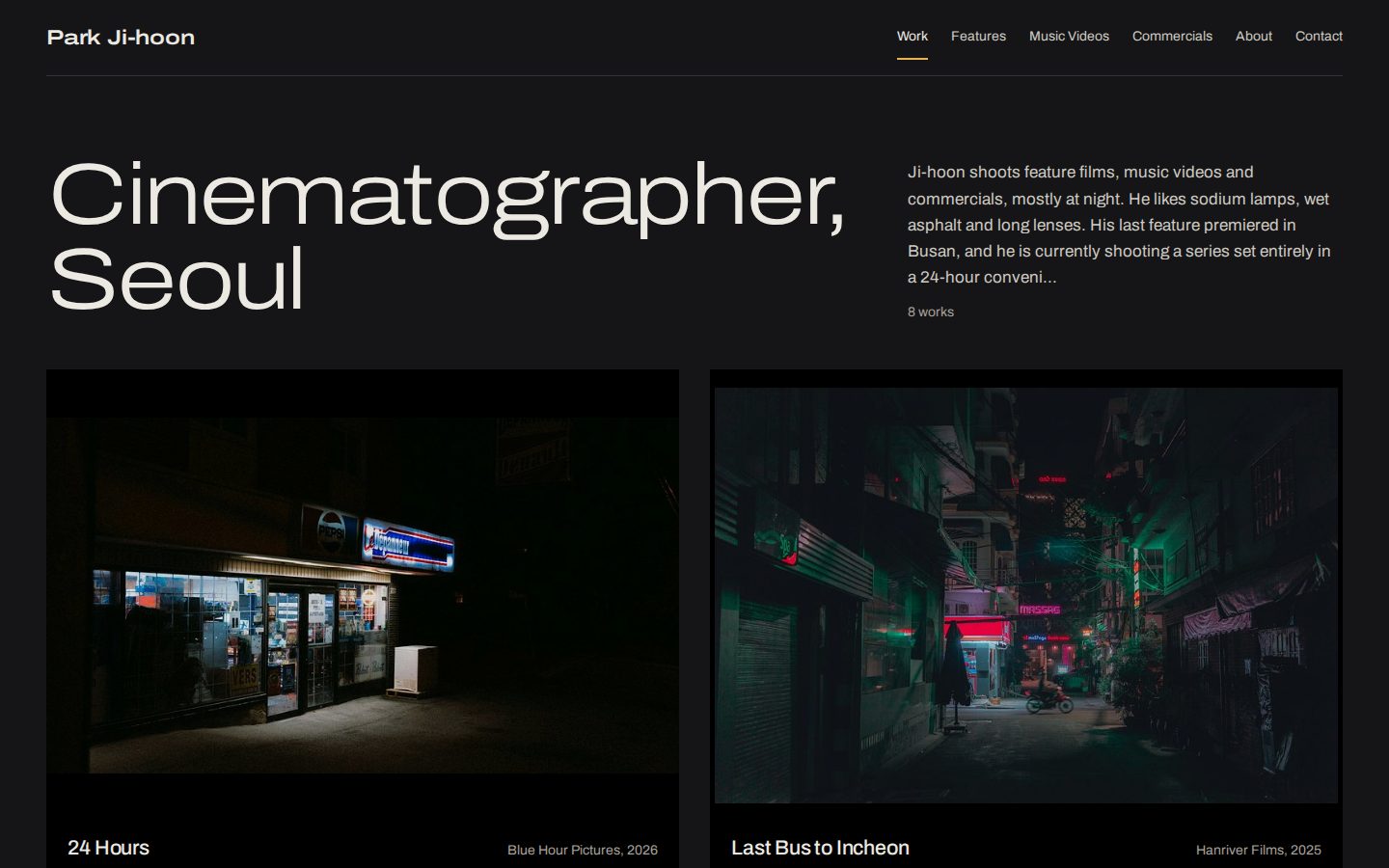Image resolution: width=1389 pixels, height=868 pixels.
Task: Click the 24 Hours project title
Action: (x=108, y=848)
